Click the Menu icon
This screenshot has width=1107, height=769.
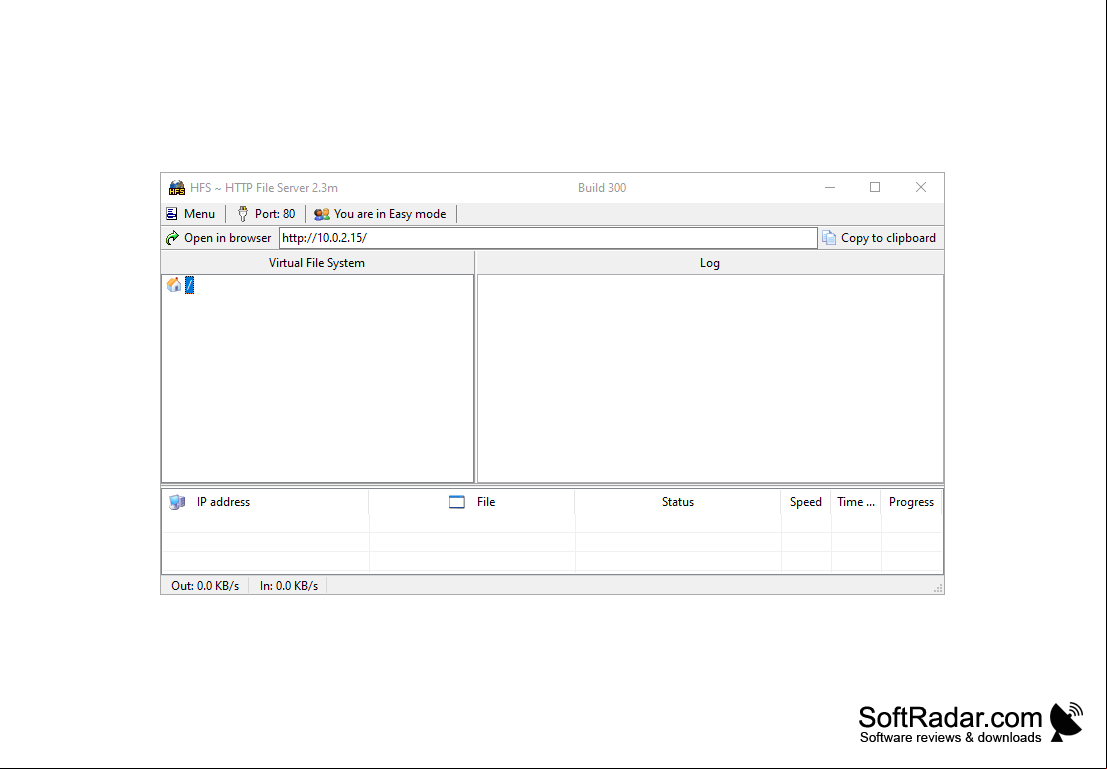point(172,214)
